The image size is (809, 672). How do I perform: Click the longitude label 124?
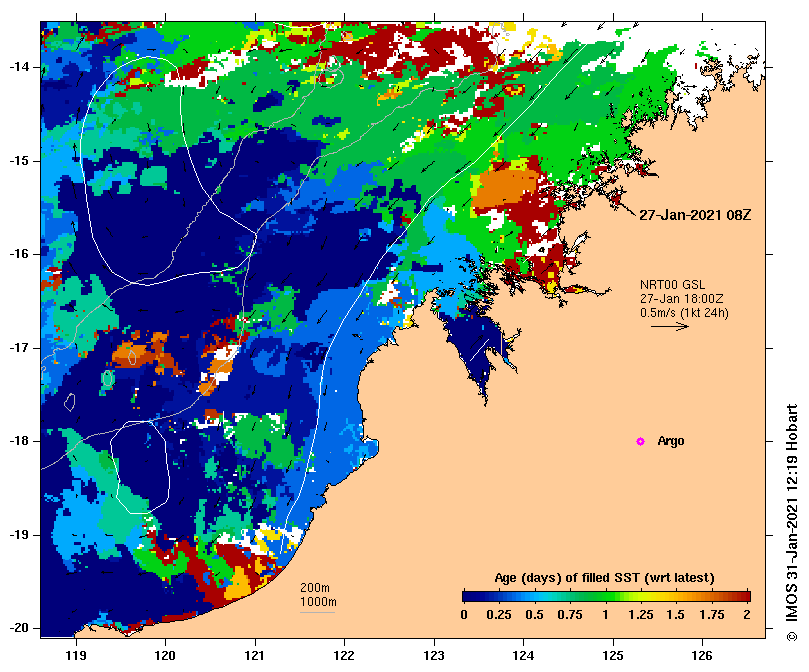(523, 656)
